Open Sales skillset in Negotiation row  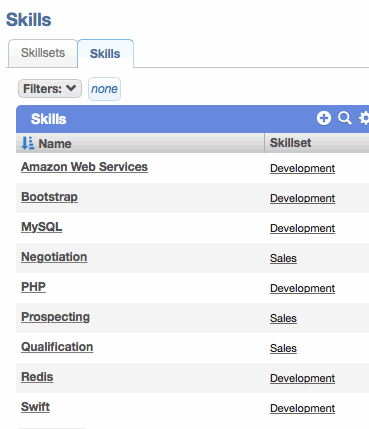pos(283,258)
